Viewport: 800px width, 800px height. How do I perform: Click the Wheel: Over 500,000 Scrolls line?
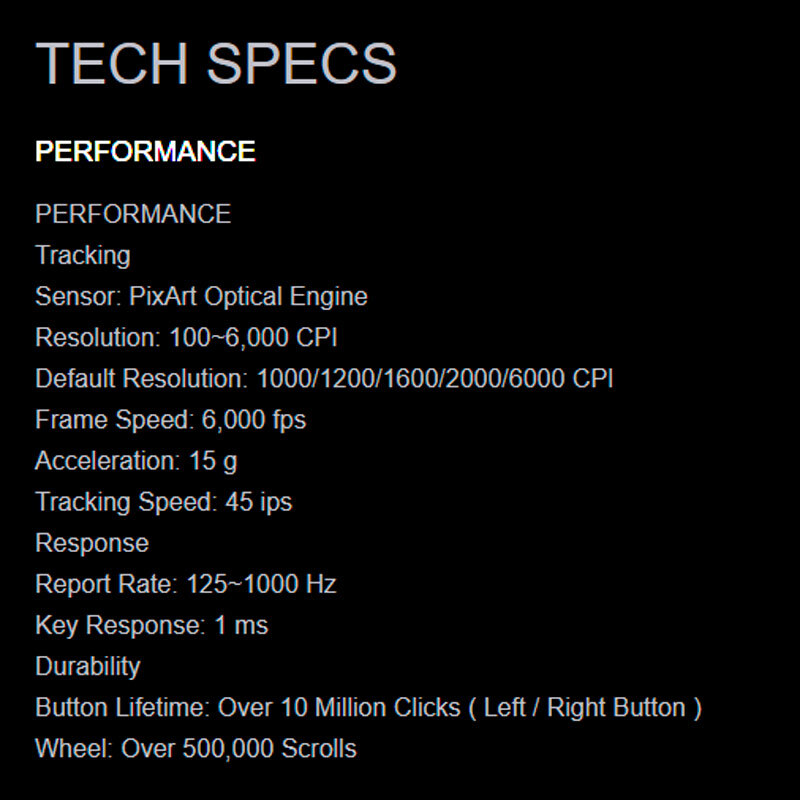pyautogui.click(x=196, y=749)
